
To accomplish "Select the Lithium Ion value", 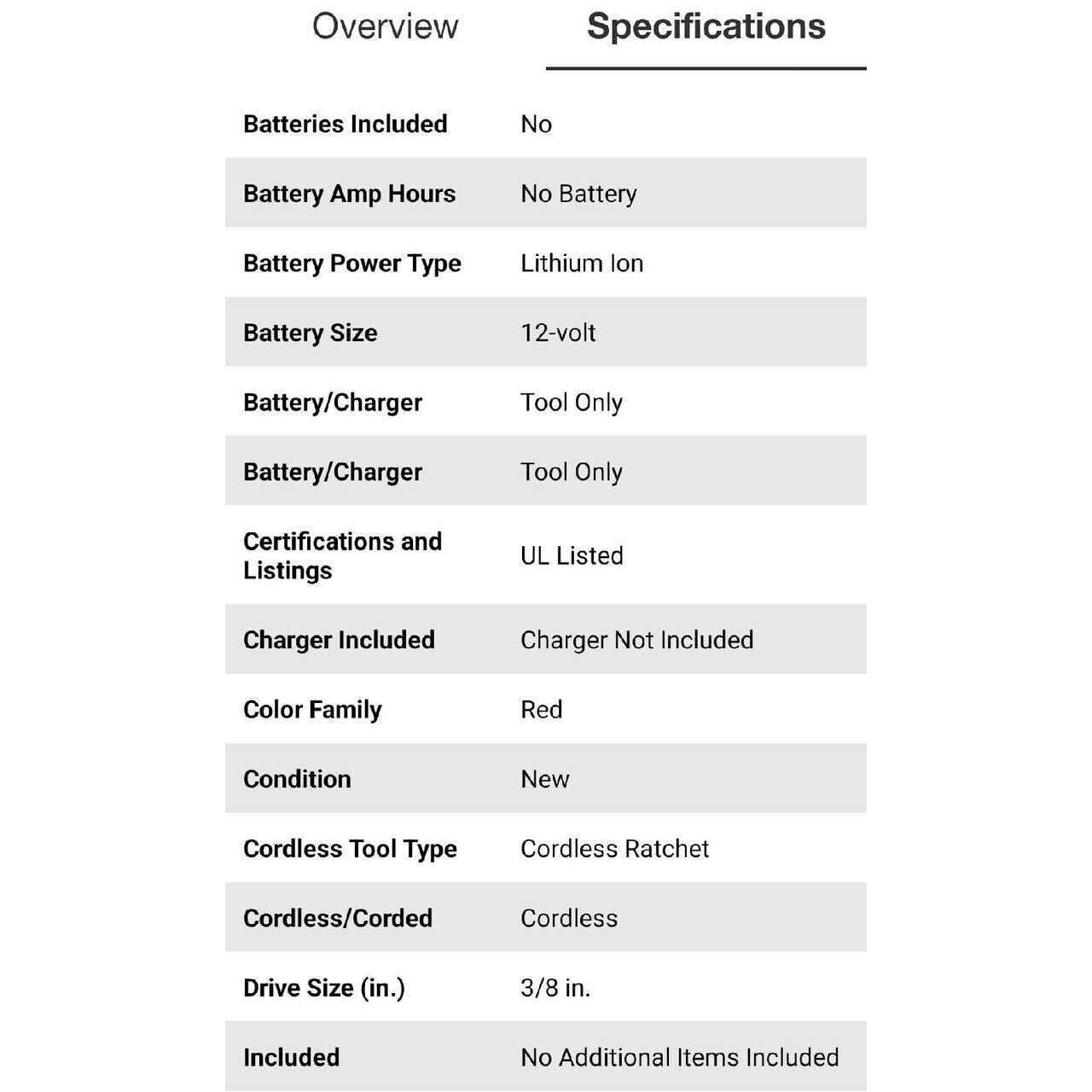I will point(582,264).
